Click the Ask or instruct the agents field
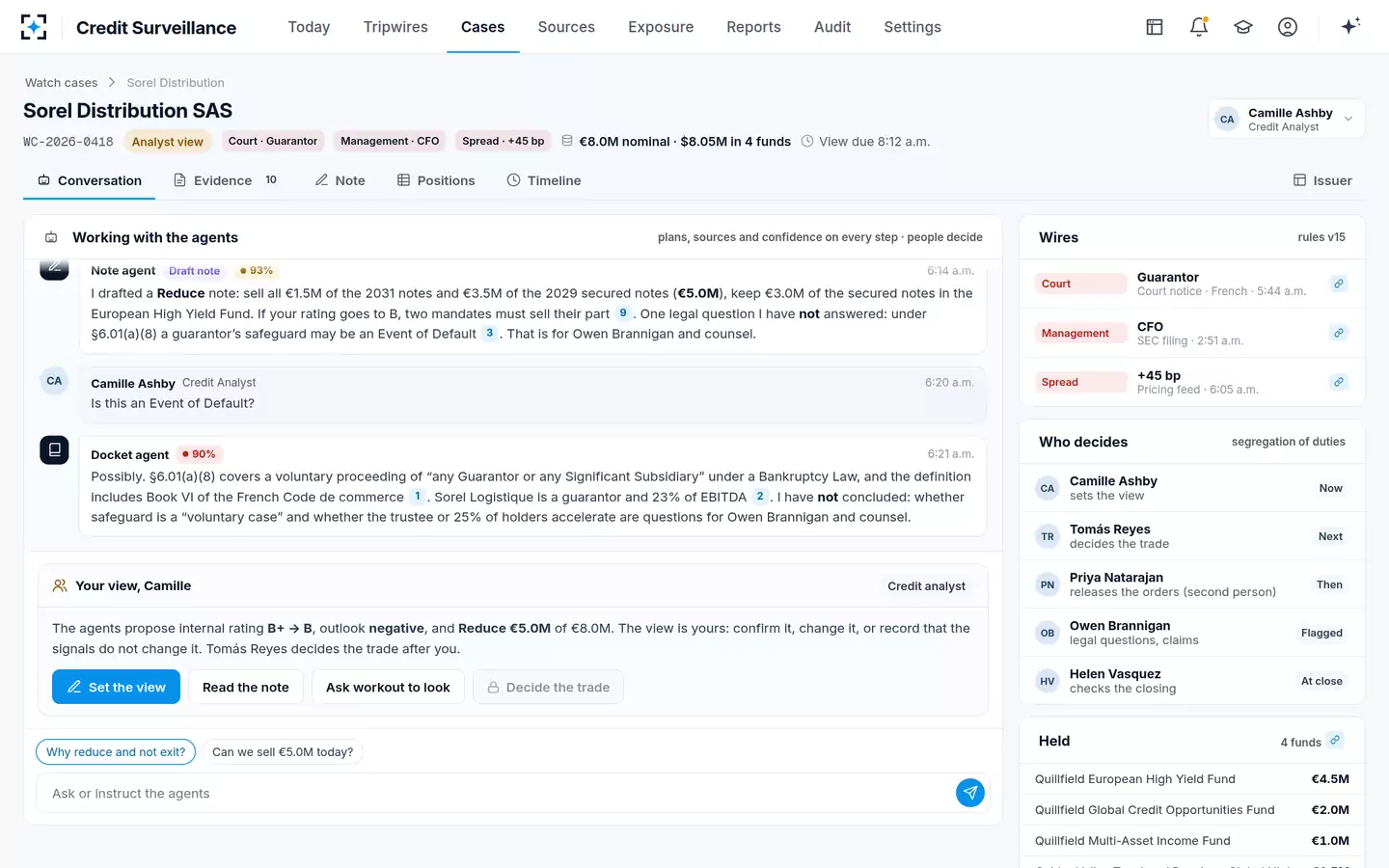 [494, 793]
